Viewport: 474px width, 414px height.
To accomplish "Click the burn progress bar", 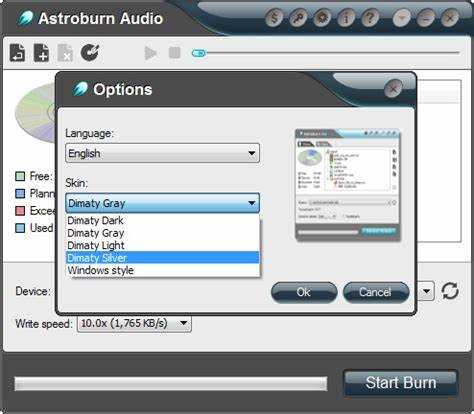I will tap(171, 384).
